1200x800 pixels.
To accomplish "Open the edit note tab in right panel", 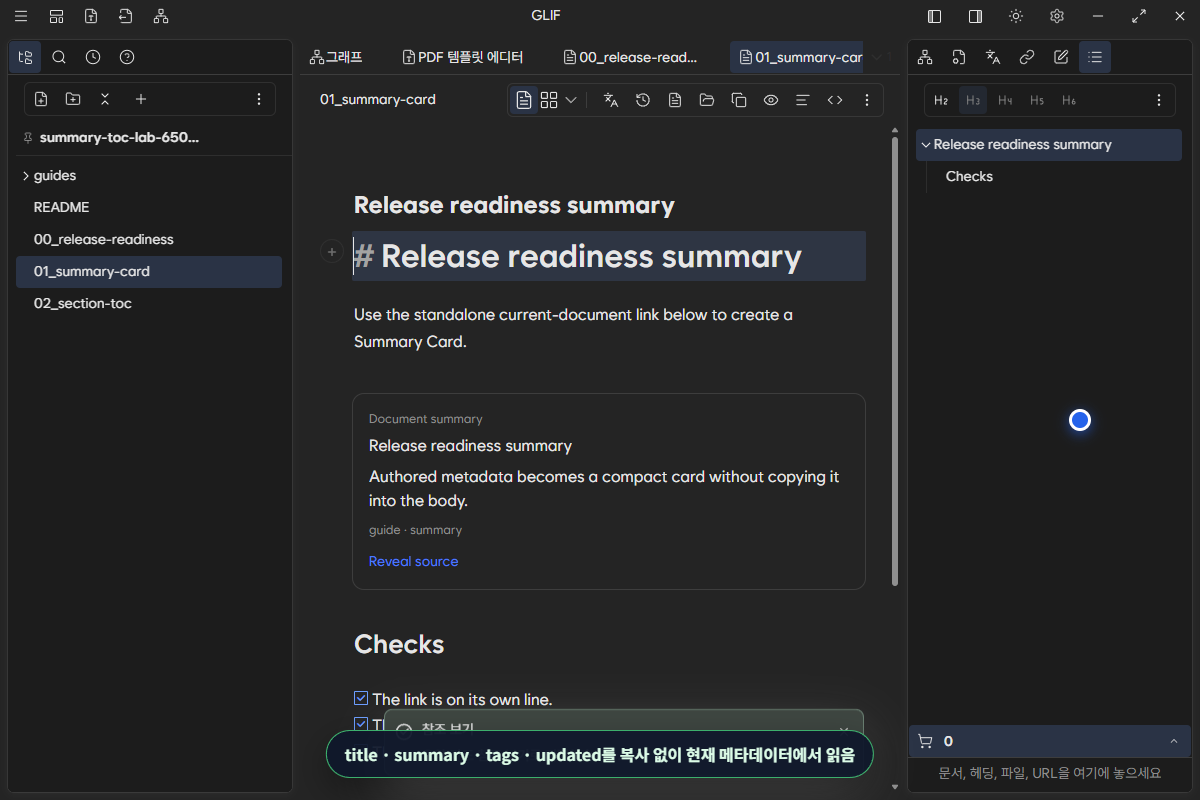I will (1061, 57).
